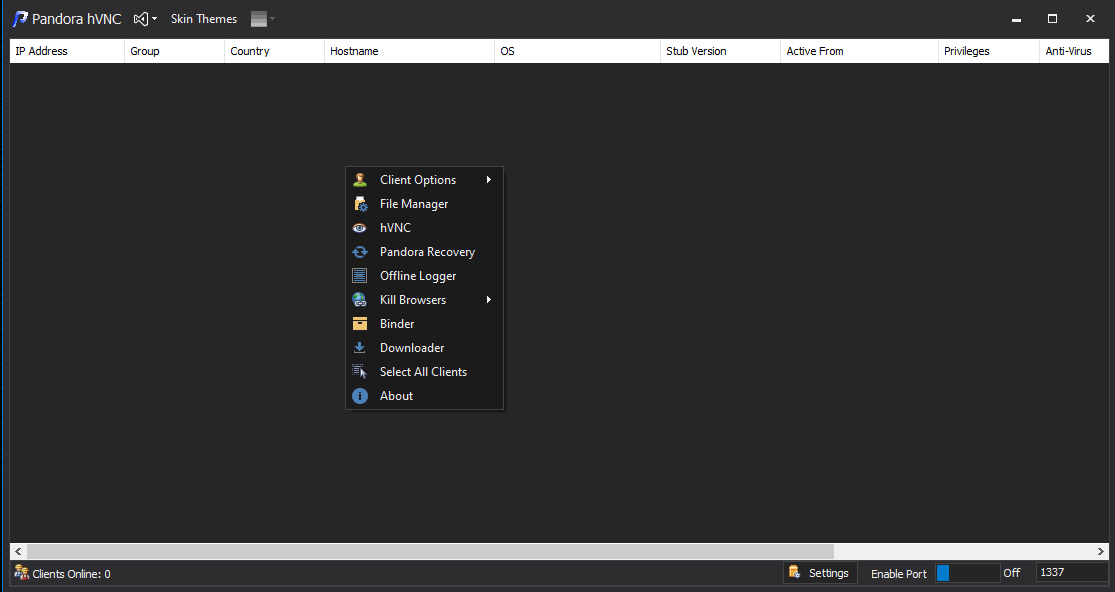
Task: Expand the skin theme swatch dropdown arrow
Action: (x=272, y=19)
